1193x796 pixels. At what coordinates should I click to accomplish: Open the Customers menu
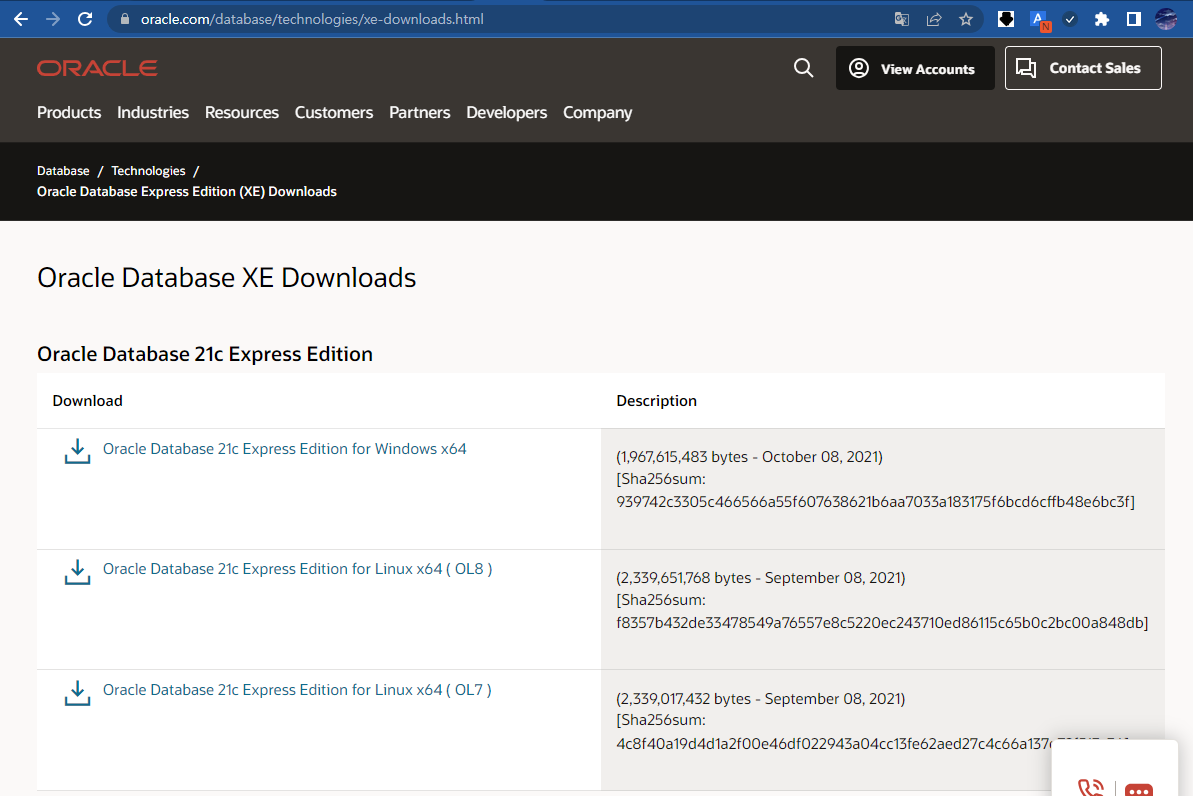pos(334,113)
